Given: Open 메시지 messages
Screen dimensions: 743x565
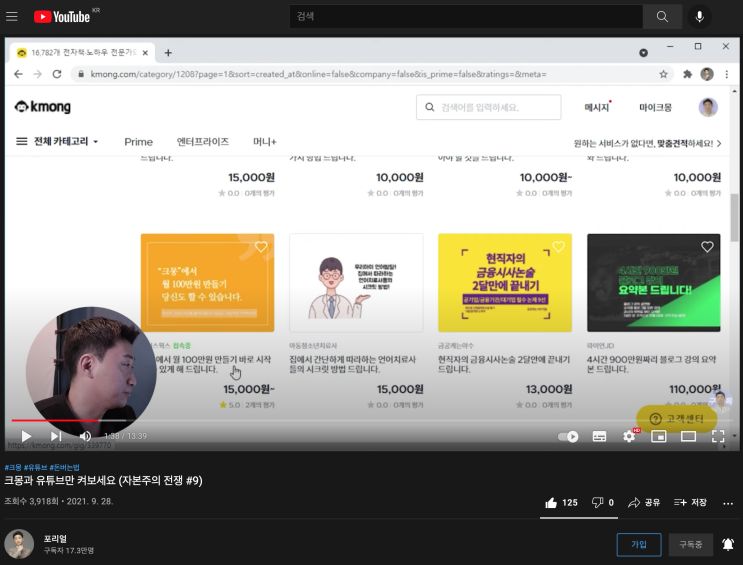Looking at the screenshot, I should pyautogui.click(x=597, y=107).
